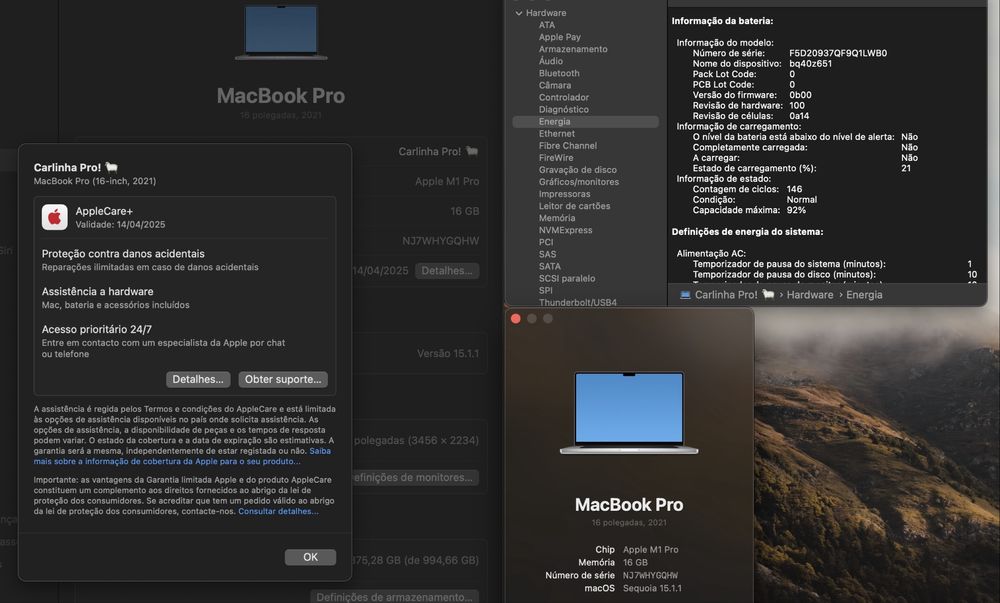Select Câmara in hardware list

555,85
